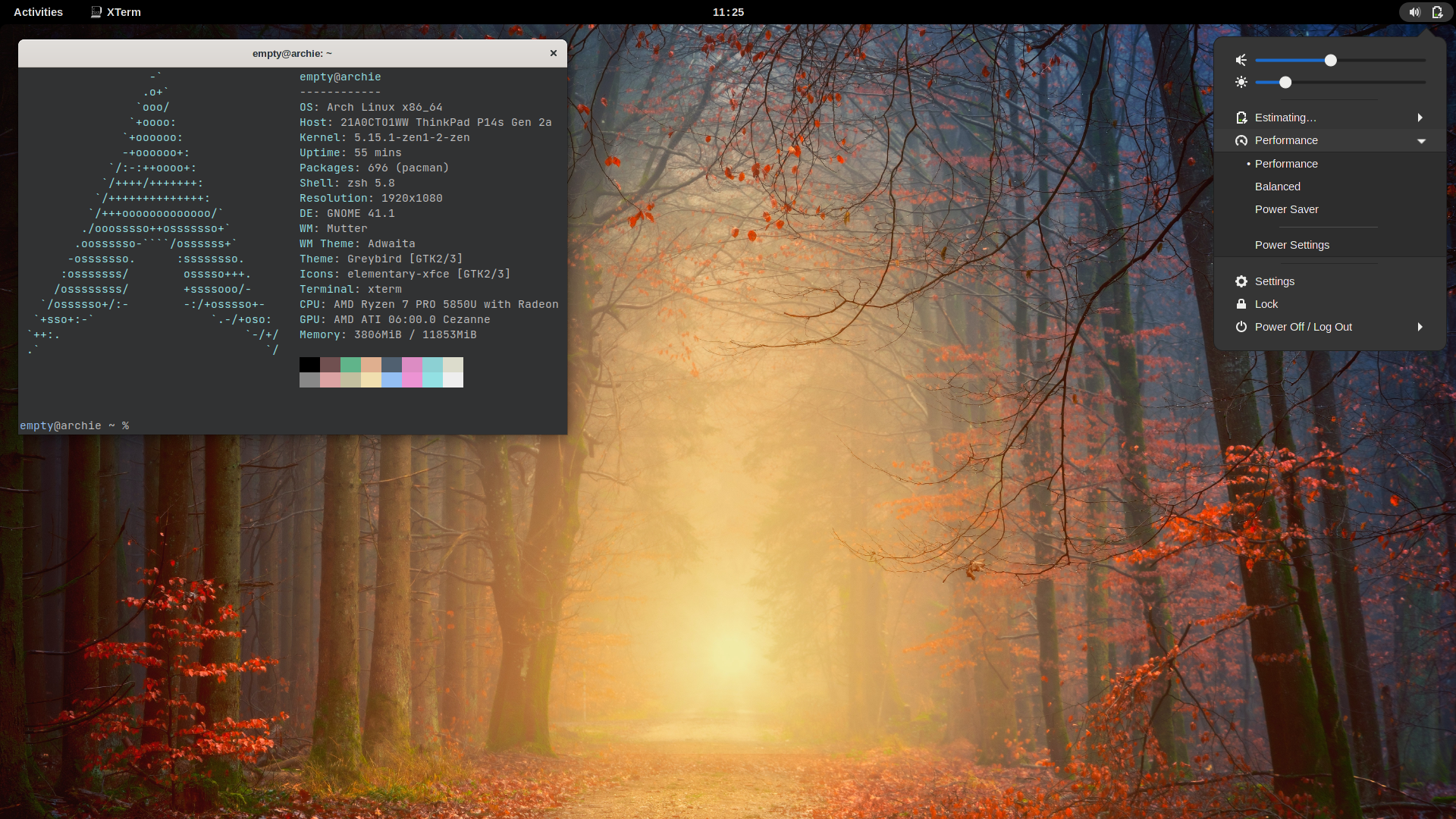
Task: Click the WM: Mutter line
Action: click(x=334, y=229)
